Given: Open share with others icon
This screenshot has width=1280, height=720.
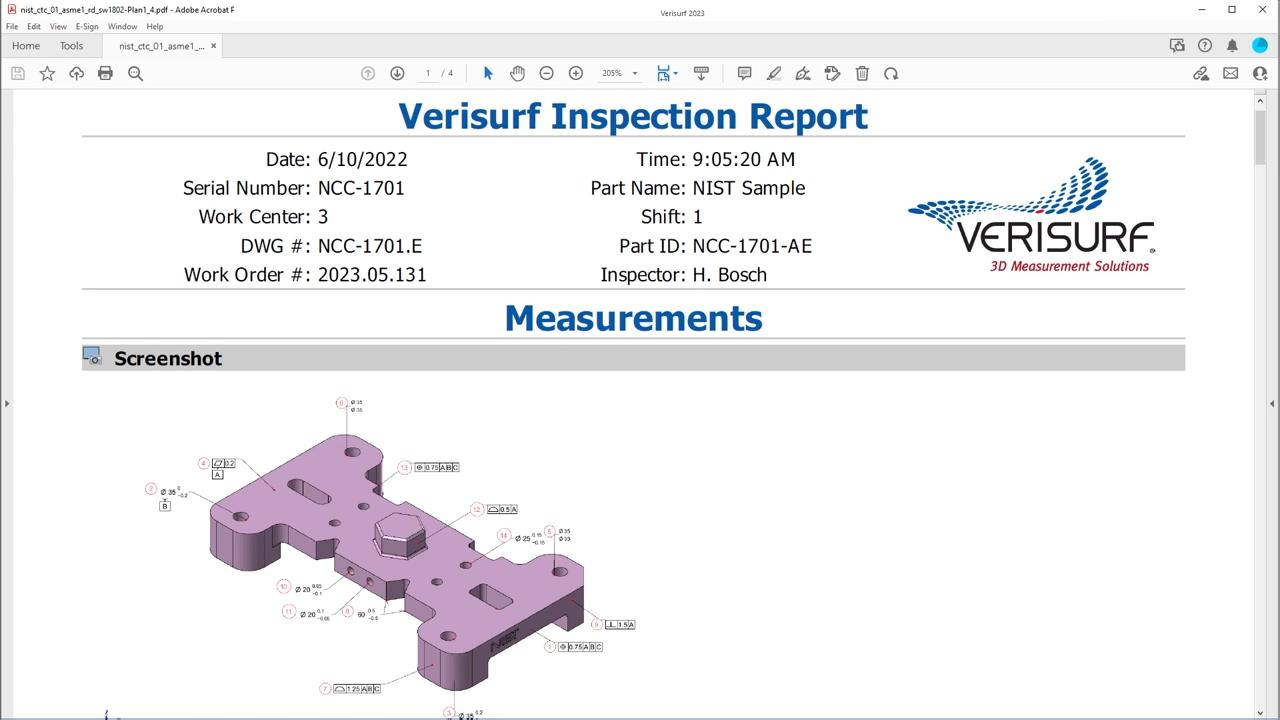Looking at the screenshot, I should (1260, 73).
